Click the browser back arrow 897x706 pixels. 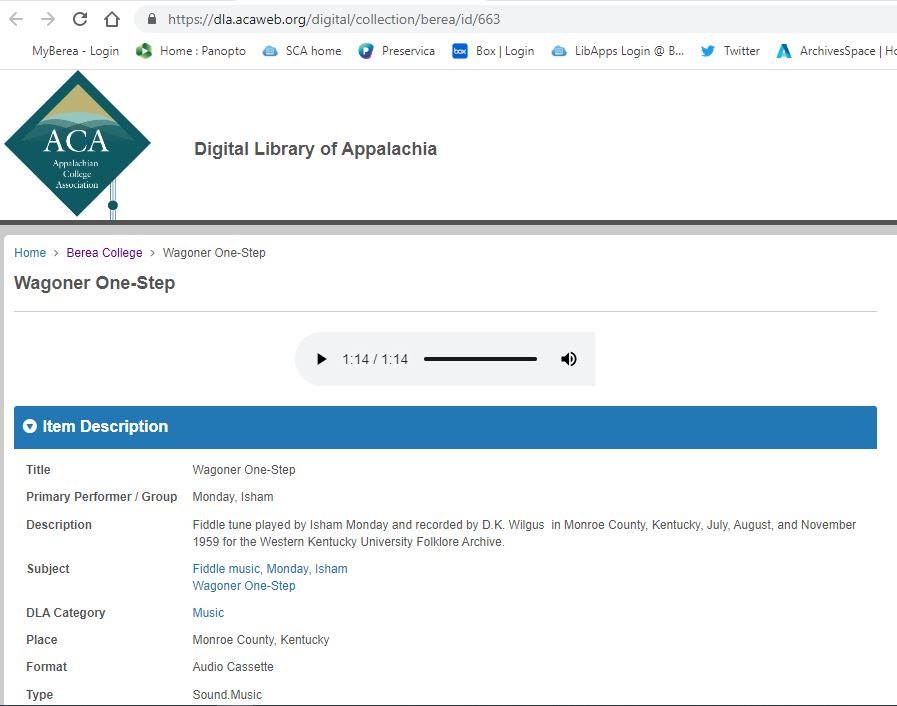[16, 19]
